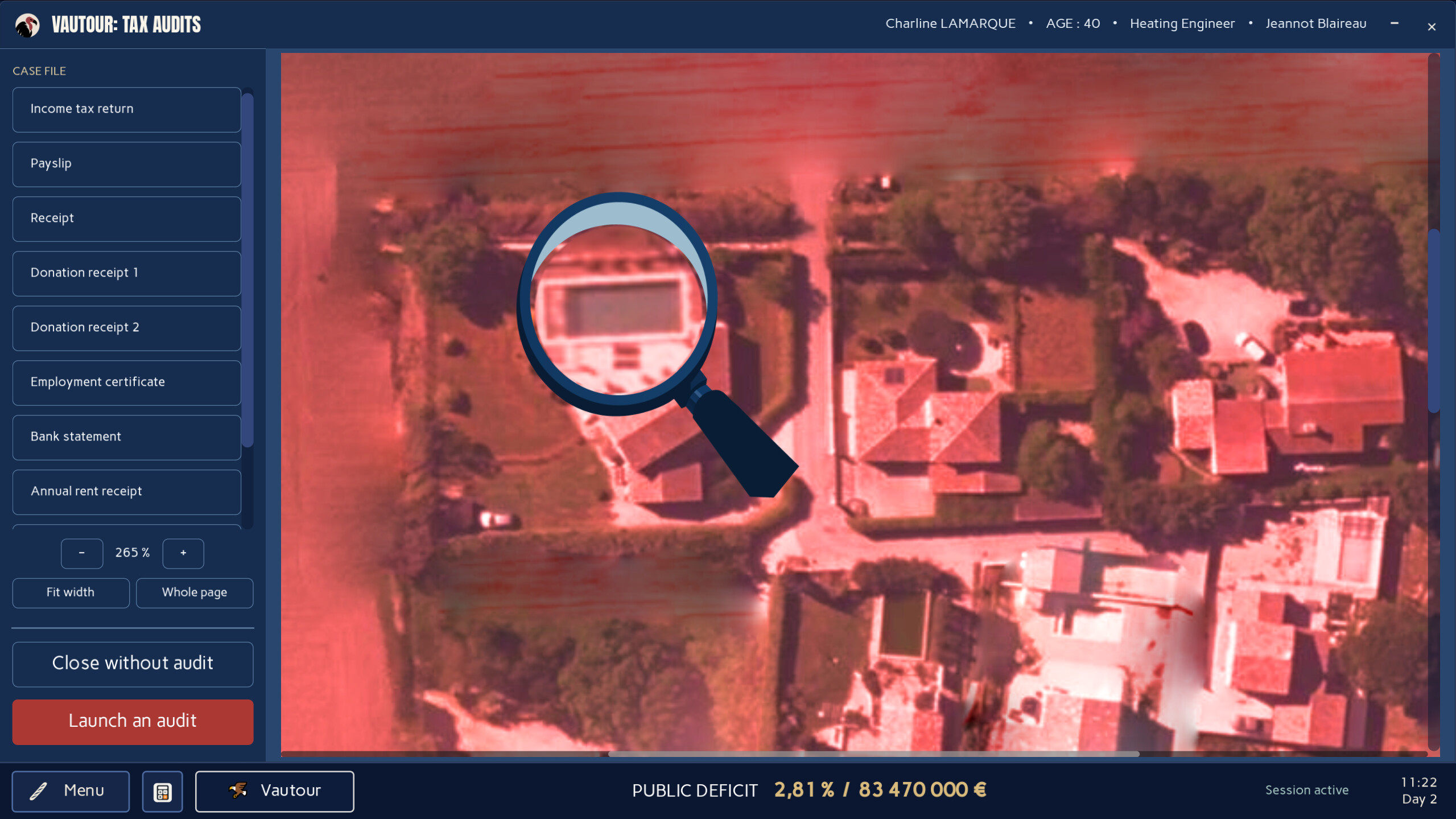Click the Whole page button

195,592
